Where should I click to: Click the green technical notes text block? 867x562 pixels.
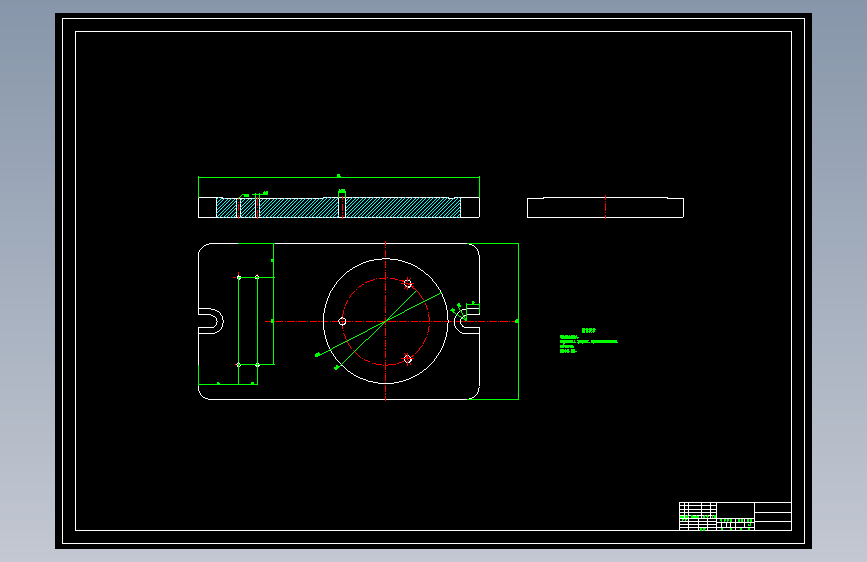588,341
